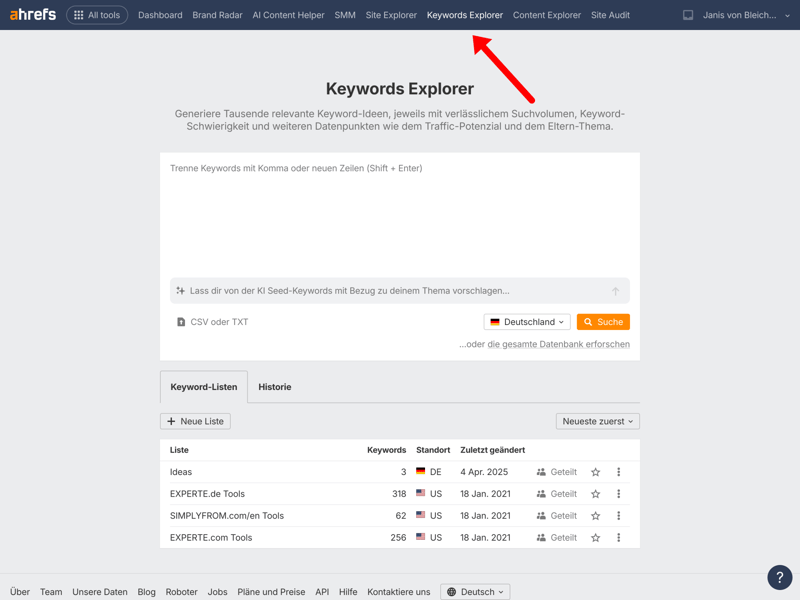Screen dimensions: 800x600
Task: Click the shared people icon for Ideas list
Action: point(541,472)
